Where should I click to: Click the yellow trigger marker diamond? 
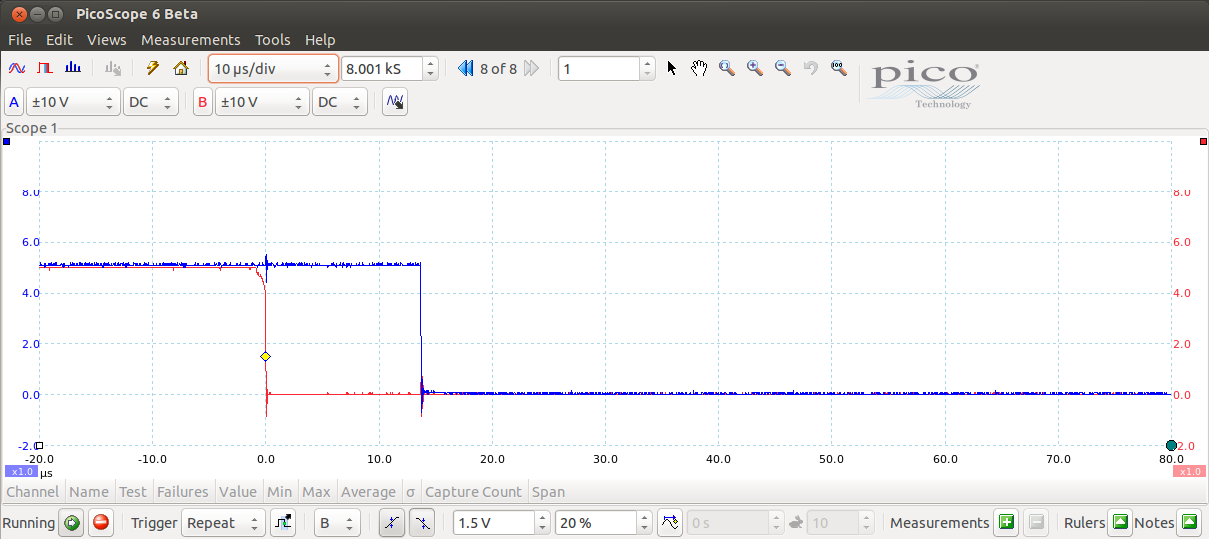point(265,357)
